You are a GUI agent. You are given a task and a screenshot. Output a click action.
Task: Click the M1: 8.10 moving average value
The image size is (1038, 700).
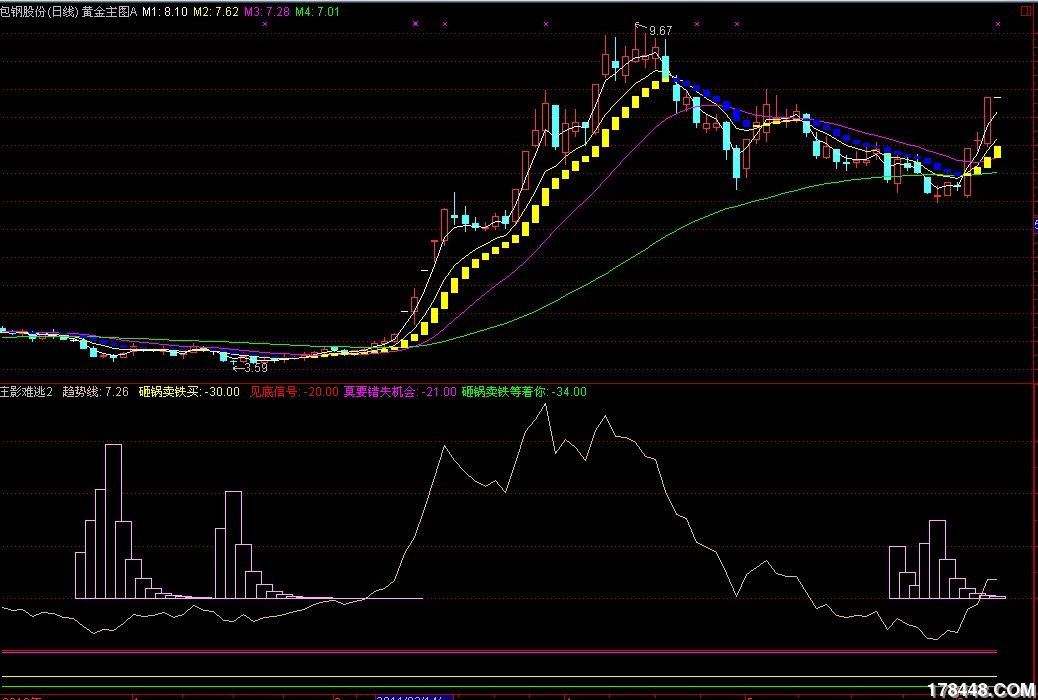click(x=165, y=12)
